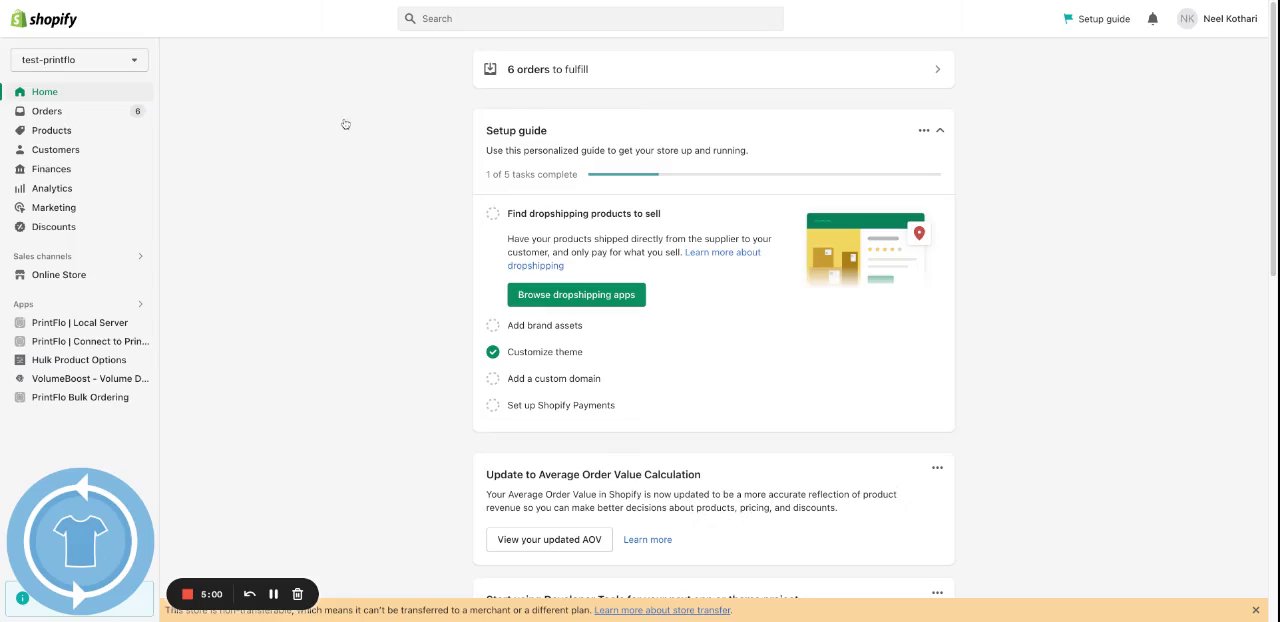This screenshot has height=622, width=1280.
Task: Collapse the Setup guide card
Action: (x=940, y=130)
